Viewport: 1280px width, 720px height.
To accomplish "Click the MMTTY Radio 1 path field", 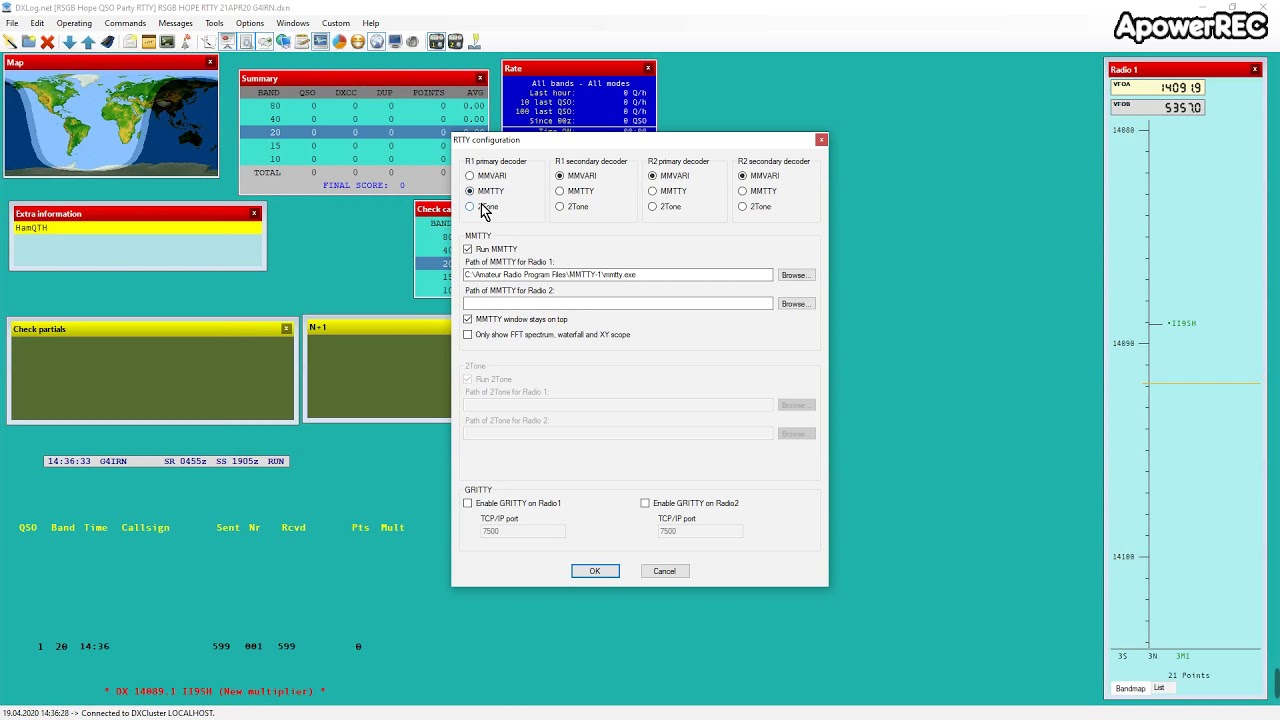I will [x=618, y=275].
